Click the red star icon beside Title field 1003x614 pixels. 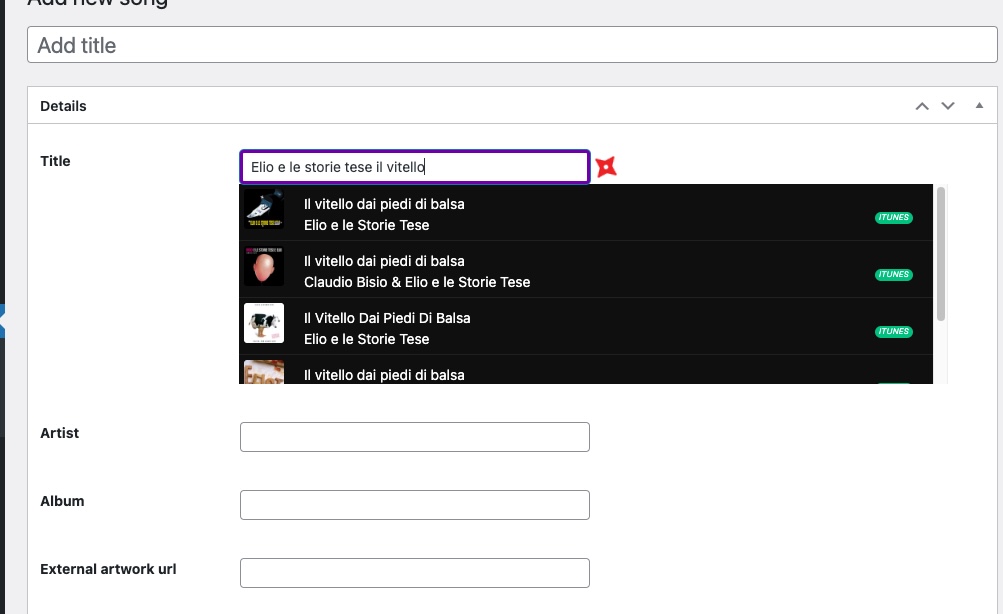[606, 167]
